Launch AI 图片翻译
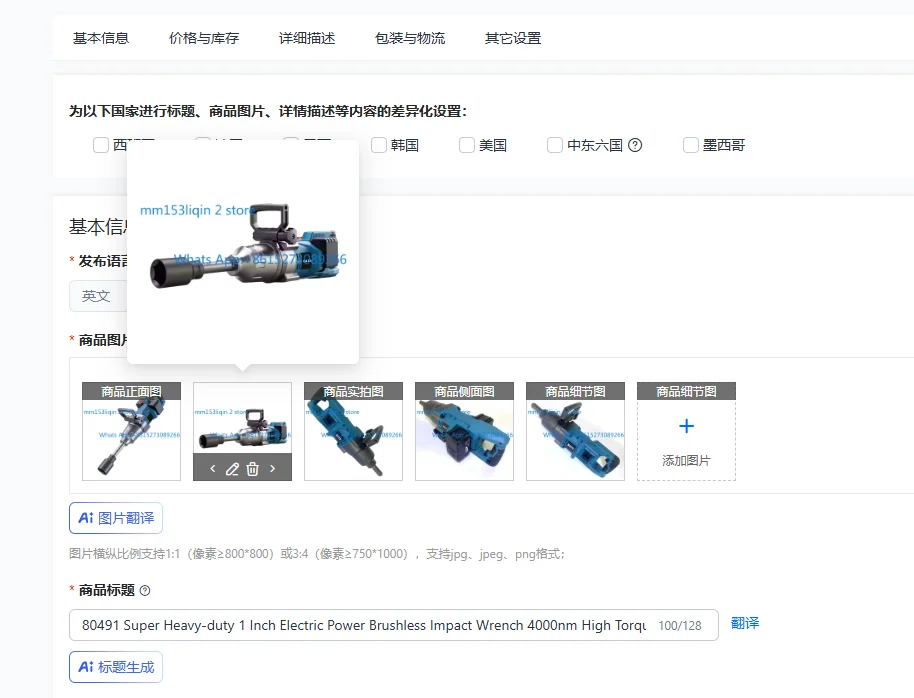This screenshot has height=698, width=914. (x=116, y=518)
